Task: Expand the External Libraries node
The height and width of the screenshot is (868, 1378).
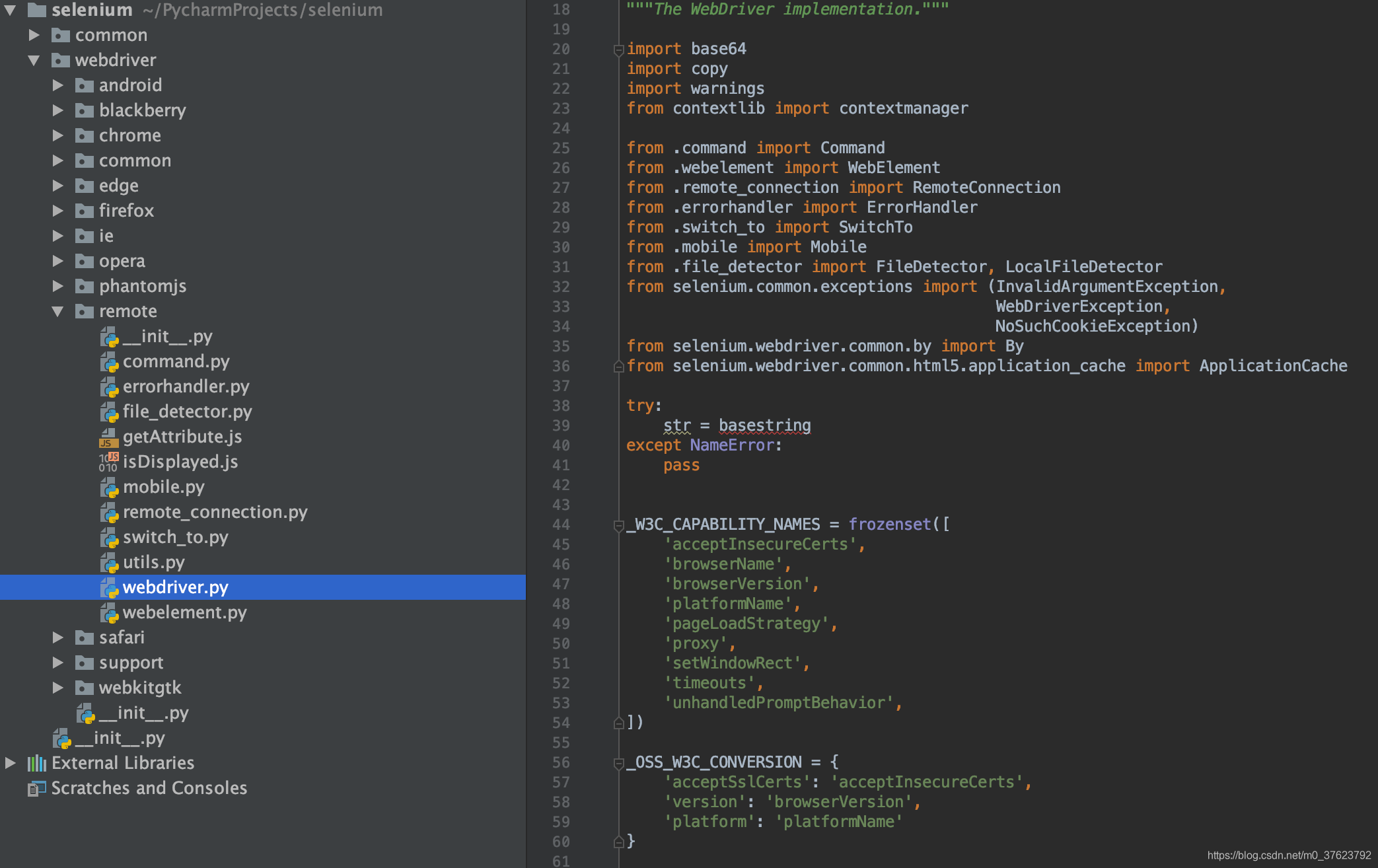Action: point(11,763)
